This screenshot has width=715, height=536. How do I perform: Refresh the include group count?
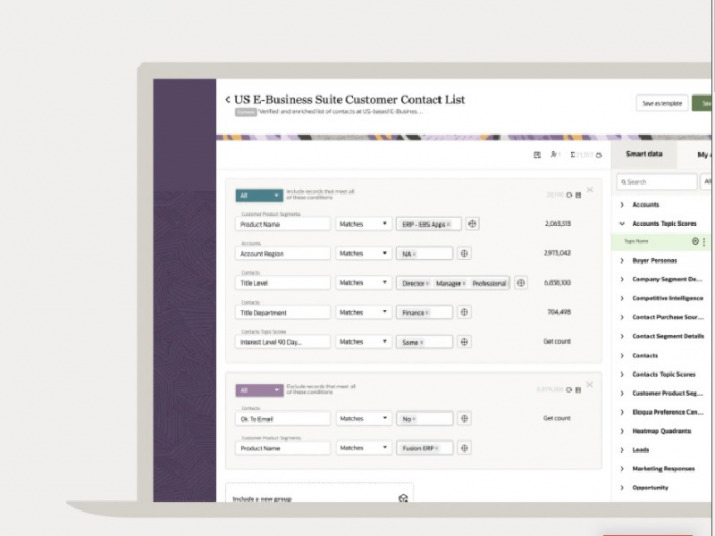569,195
